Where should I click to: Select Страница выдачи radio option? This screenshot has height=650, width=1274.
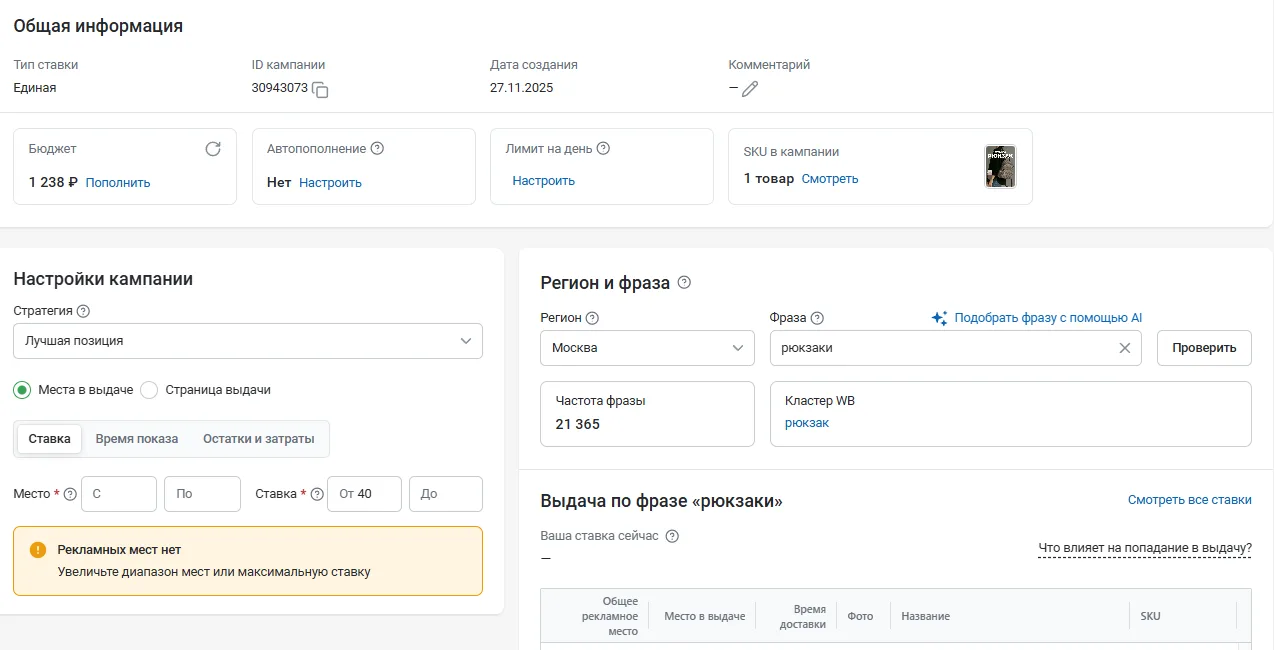[x=149, y=390]
